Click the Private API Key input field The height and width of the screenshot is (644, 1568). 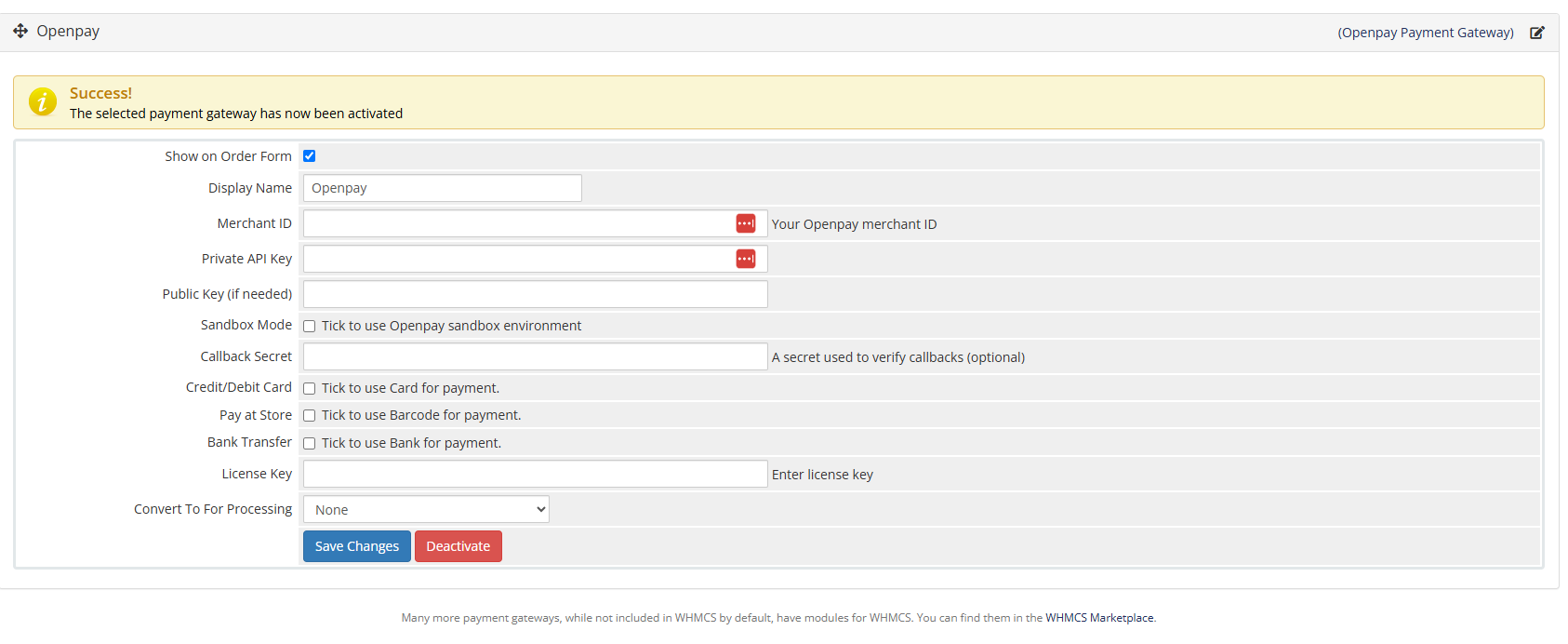517,259
